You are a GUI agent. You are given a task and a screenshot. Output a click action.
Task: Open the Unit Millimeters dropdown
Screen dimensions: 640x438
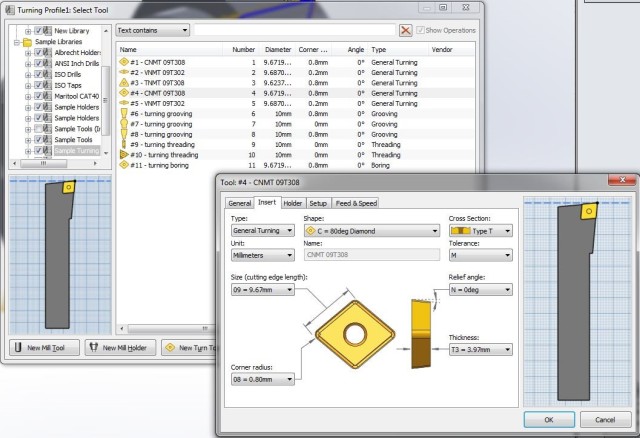(x=262, y=255)
